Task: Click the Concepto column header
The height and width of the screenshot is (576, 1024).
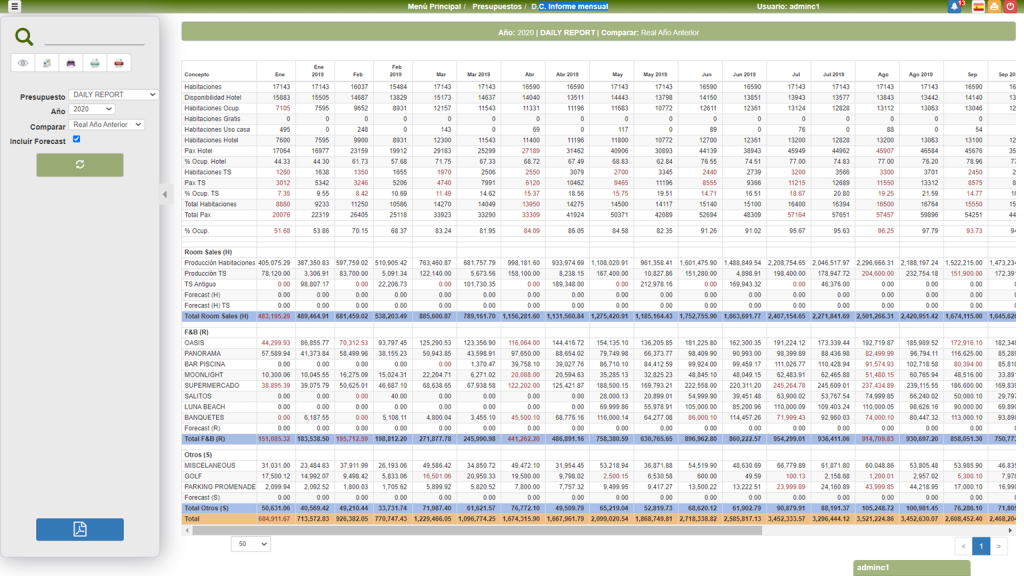Action: (x=197, y=74)
